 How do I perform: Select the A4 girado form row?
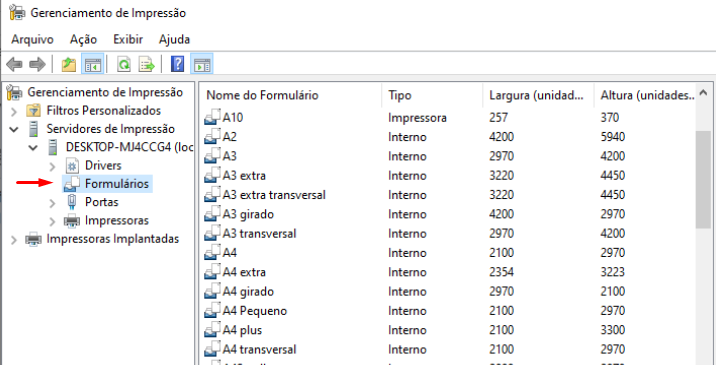448,291
